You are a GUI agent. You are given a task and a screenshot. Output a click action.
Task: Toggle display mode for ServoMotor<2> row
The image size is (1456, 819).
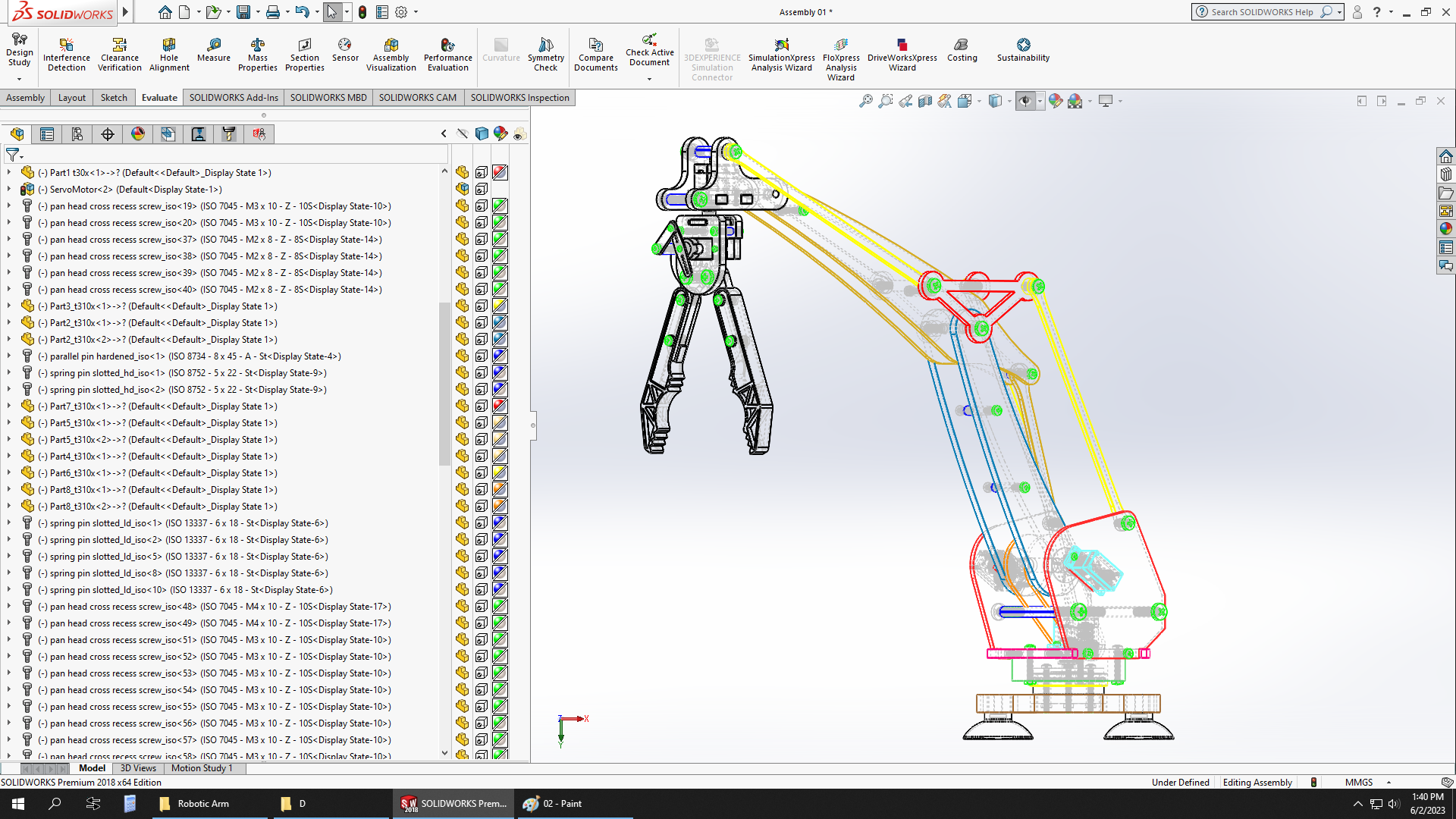[x=482, y=190]
